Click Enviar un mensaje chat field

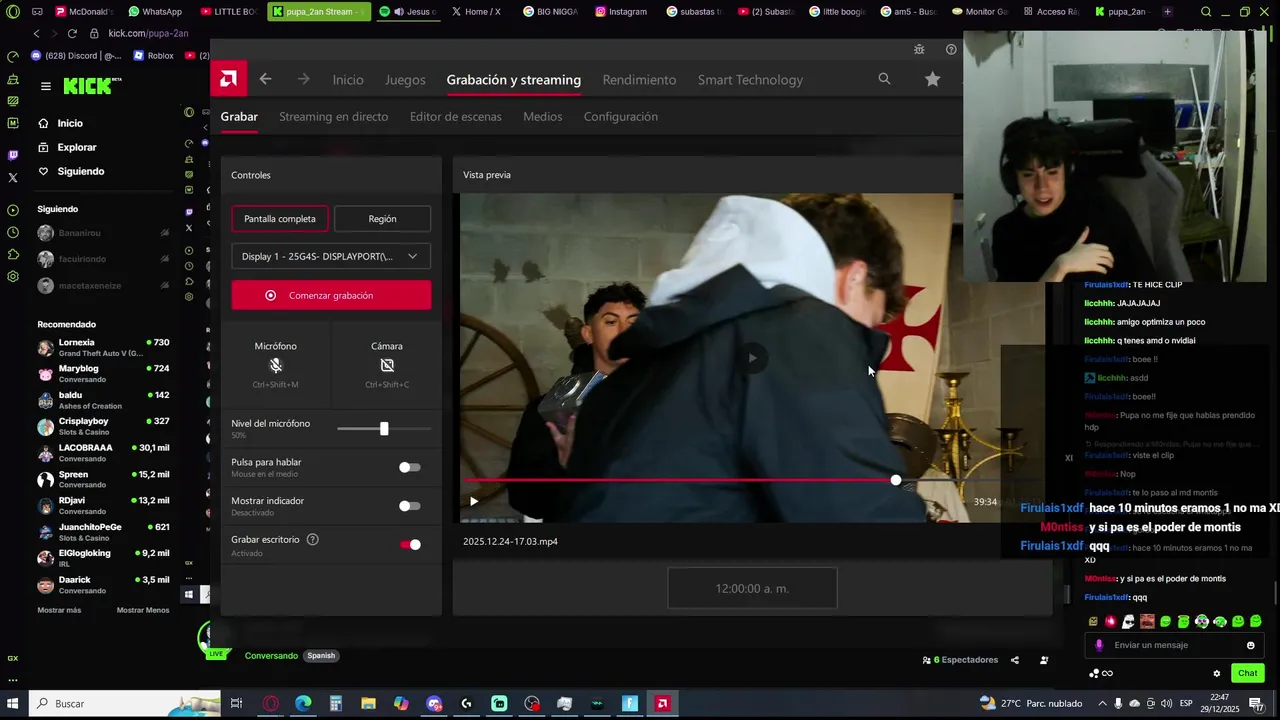[1175, 645]
